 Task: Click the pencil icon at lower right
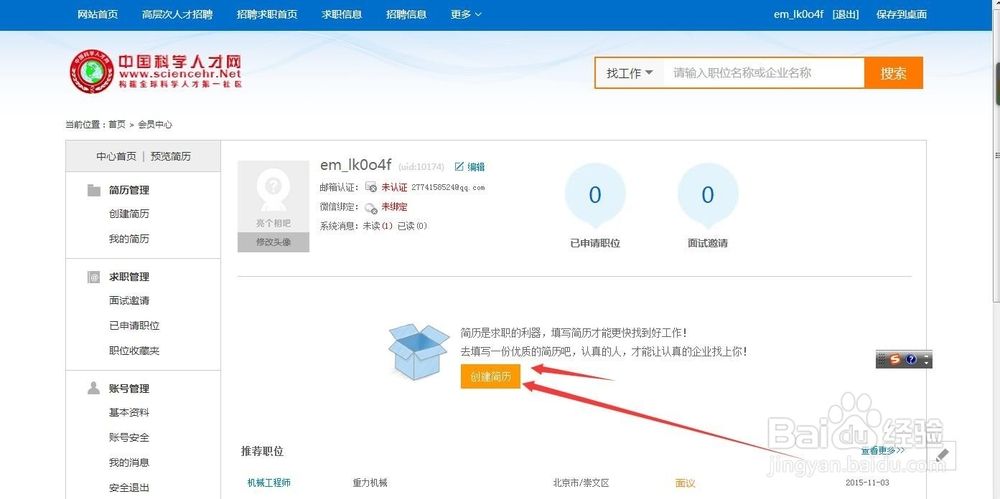coord(943,454)
